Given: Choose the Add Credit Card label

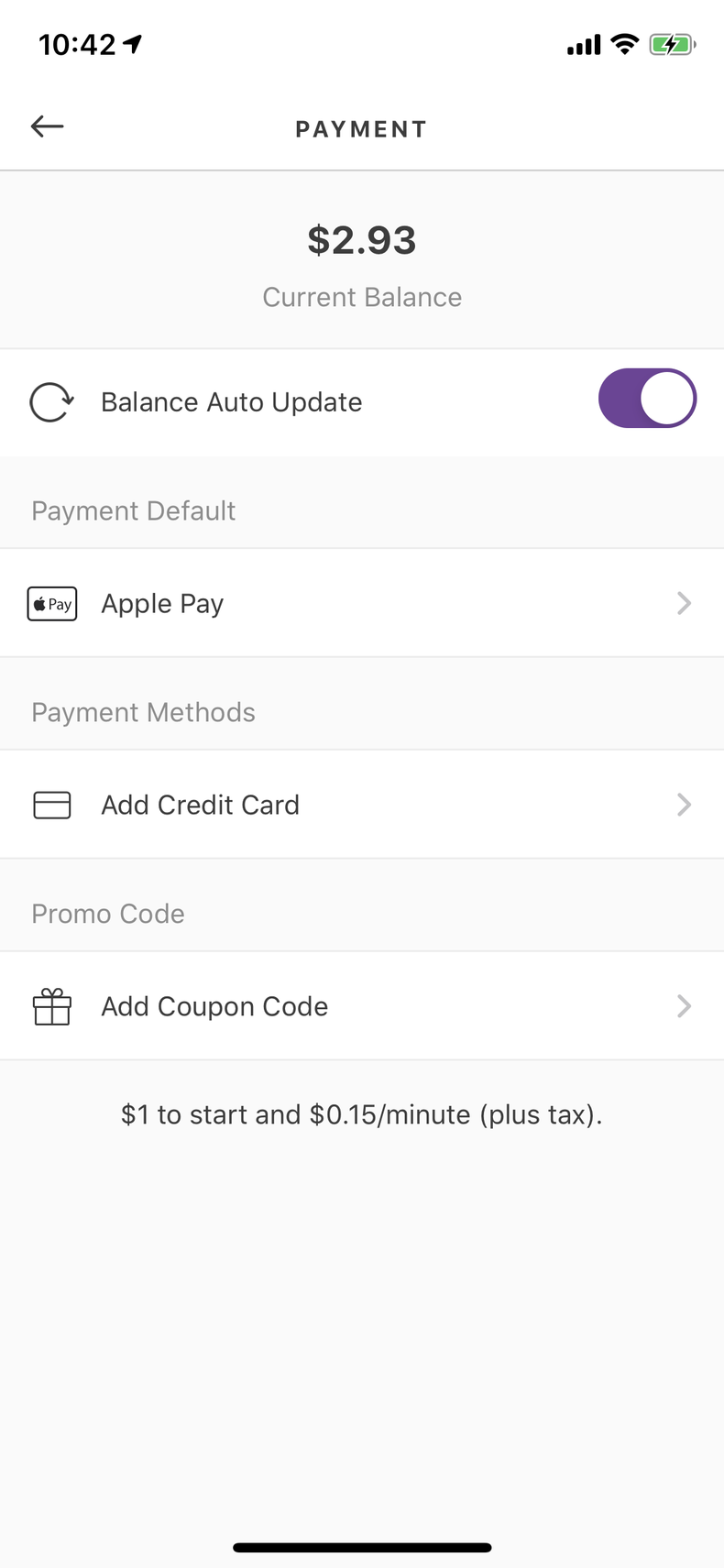Looking at the screenshot, I should point(200,805).
